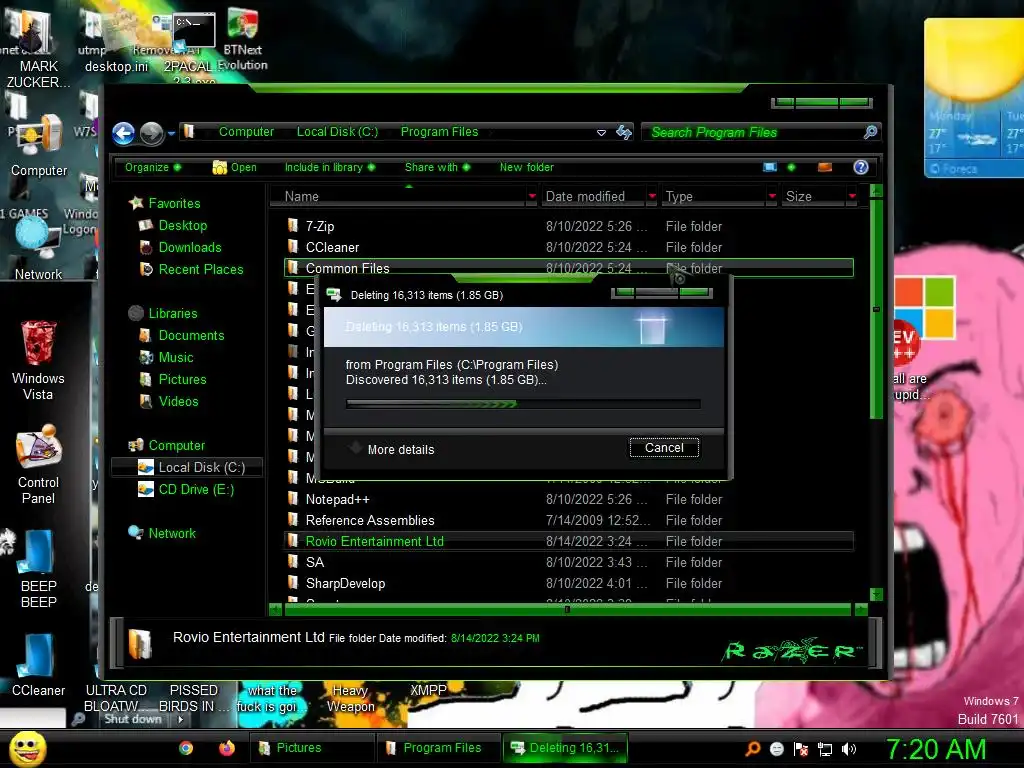1024x768 pixels.
Task: Switch to the Program Files taskbar window
Action: point(439,748)
